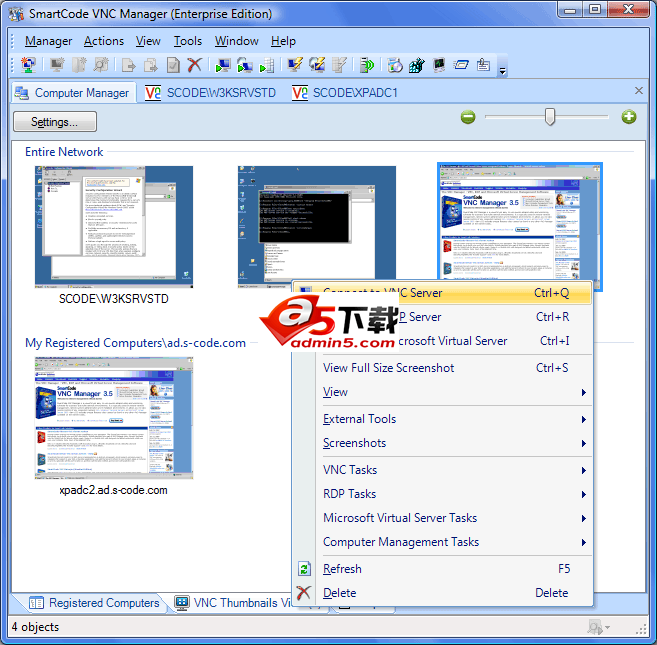Click the SmartCode VNC Manager title bar icon

point(16,13)
